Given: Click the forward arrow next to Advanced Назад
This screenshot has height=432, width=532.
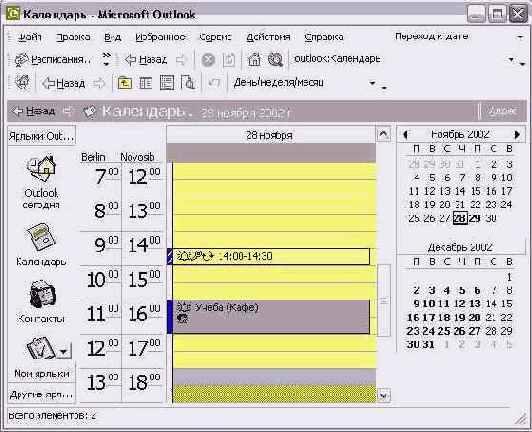Looking at the screenshot, I should pos(99,83).
